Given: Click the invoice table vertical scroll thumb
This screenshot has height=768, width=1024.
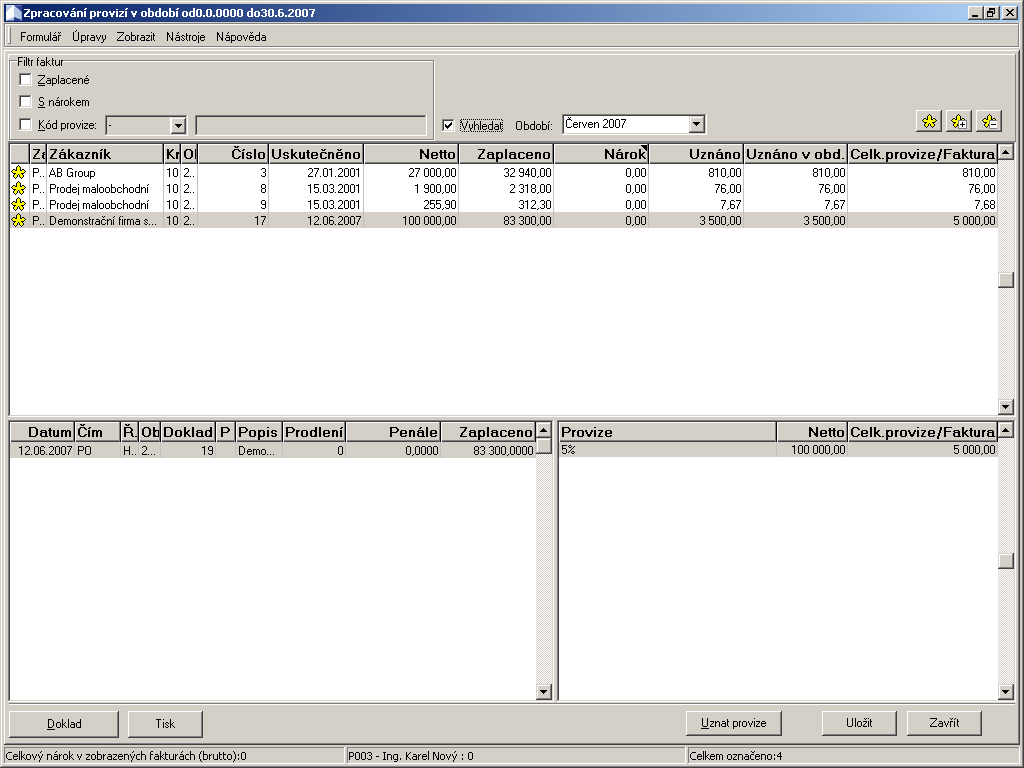Looking at the screenshot, I should pos(1006,279).
